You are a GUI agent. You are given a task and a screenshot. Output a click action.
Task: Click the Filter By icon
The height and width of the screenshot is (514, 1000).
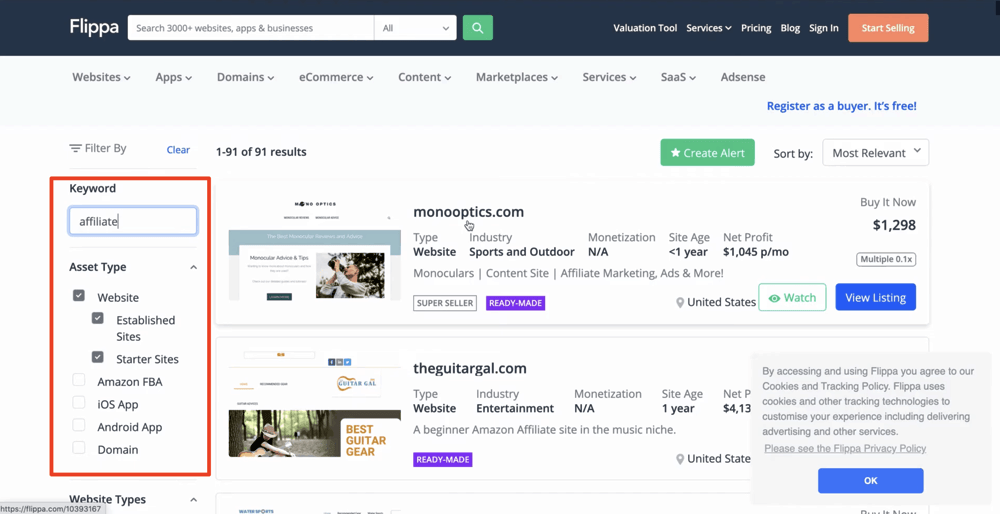tap(75, 149)
